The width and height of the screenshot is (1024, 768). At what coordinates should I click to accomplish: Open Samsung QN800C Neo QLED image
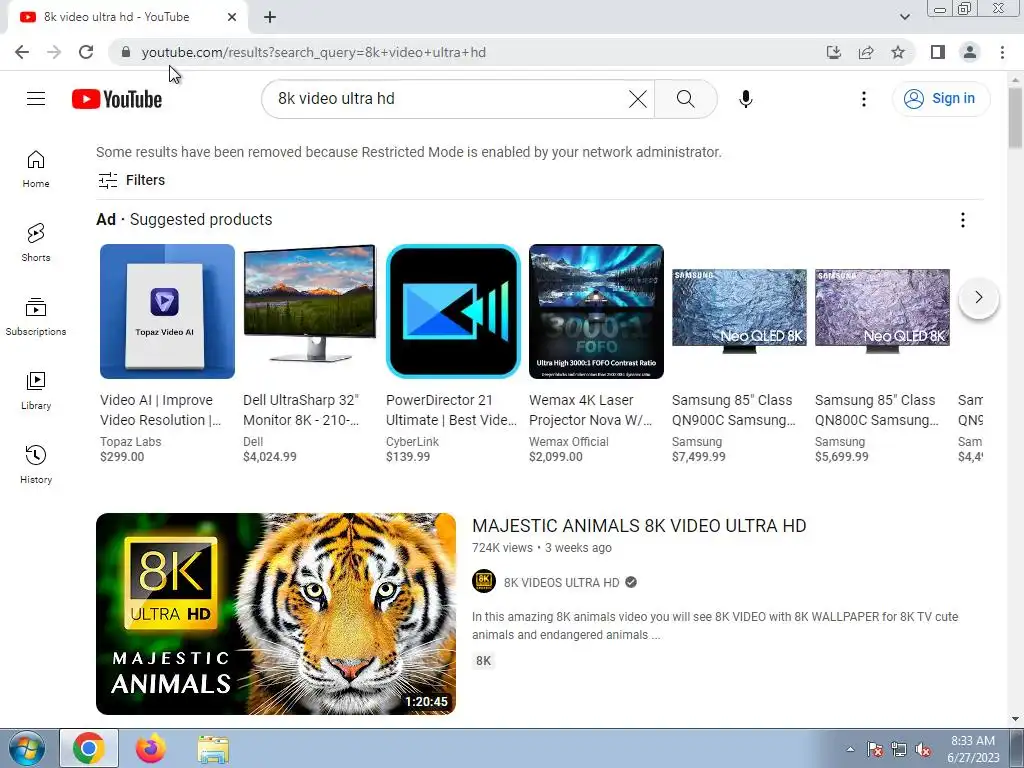tap(882, 312)
